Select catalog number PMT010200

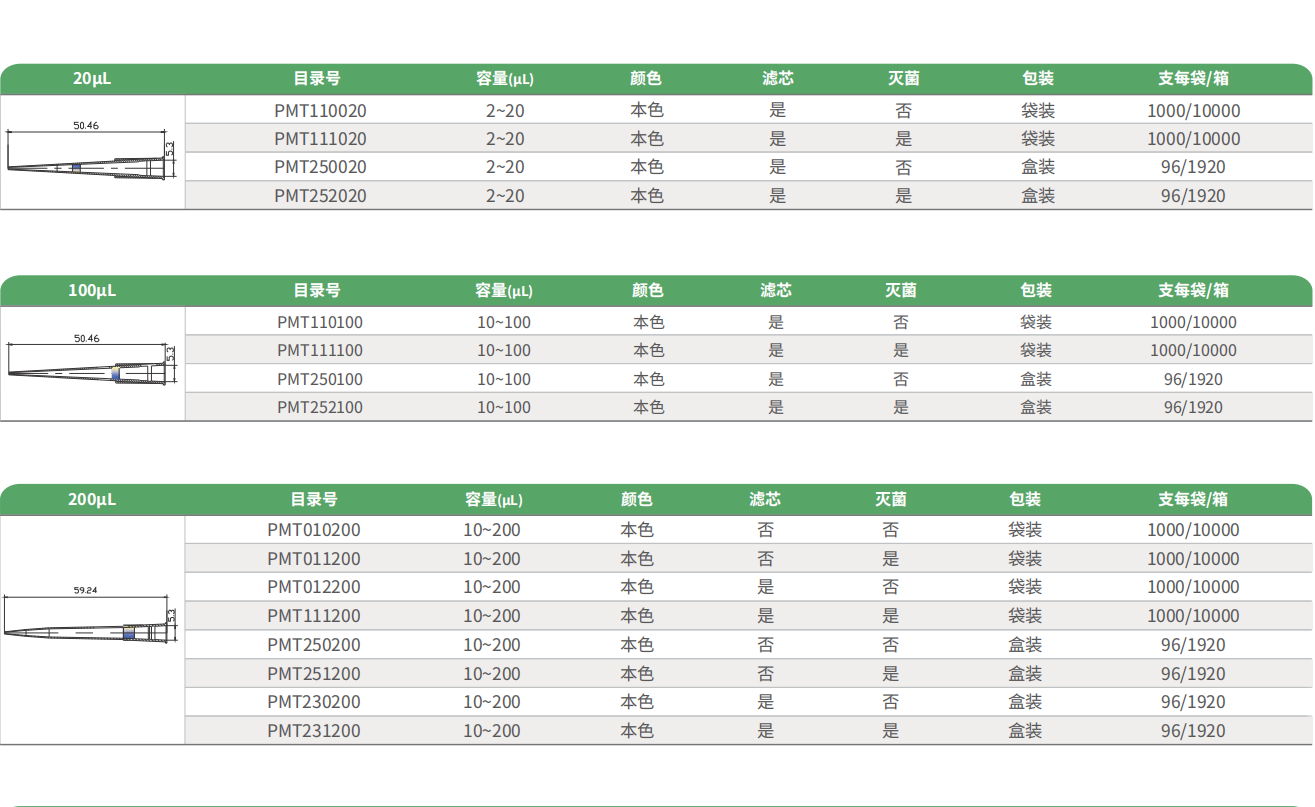click(x=314, y=530)
